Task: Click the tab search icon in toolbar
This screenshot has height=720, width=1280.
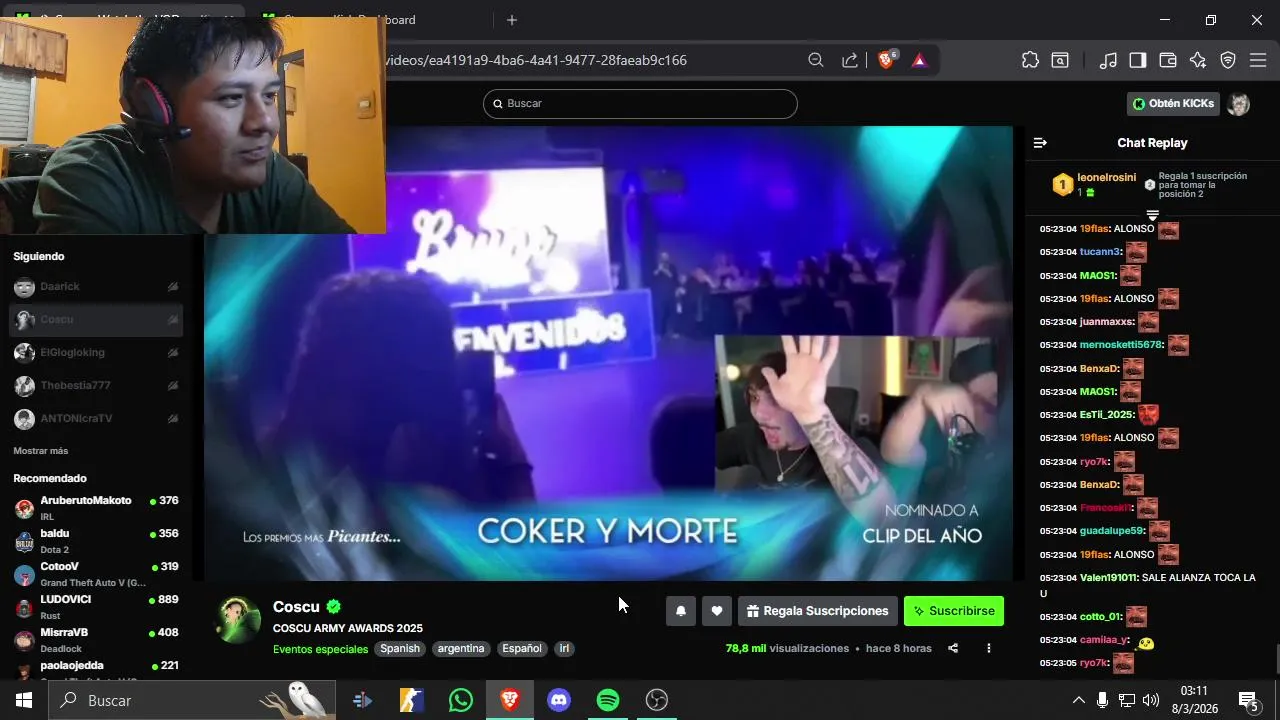Action: [x=1060, y=60]
